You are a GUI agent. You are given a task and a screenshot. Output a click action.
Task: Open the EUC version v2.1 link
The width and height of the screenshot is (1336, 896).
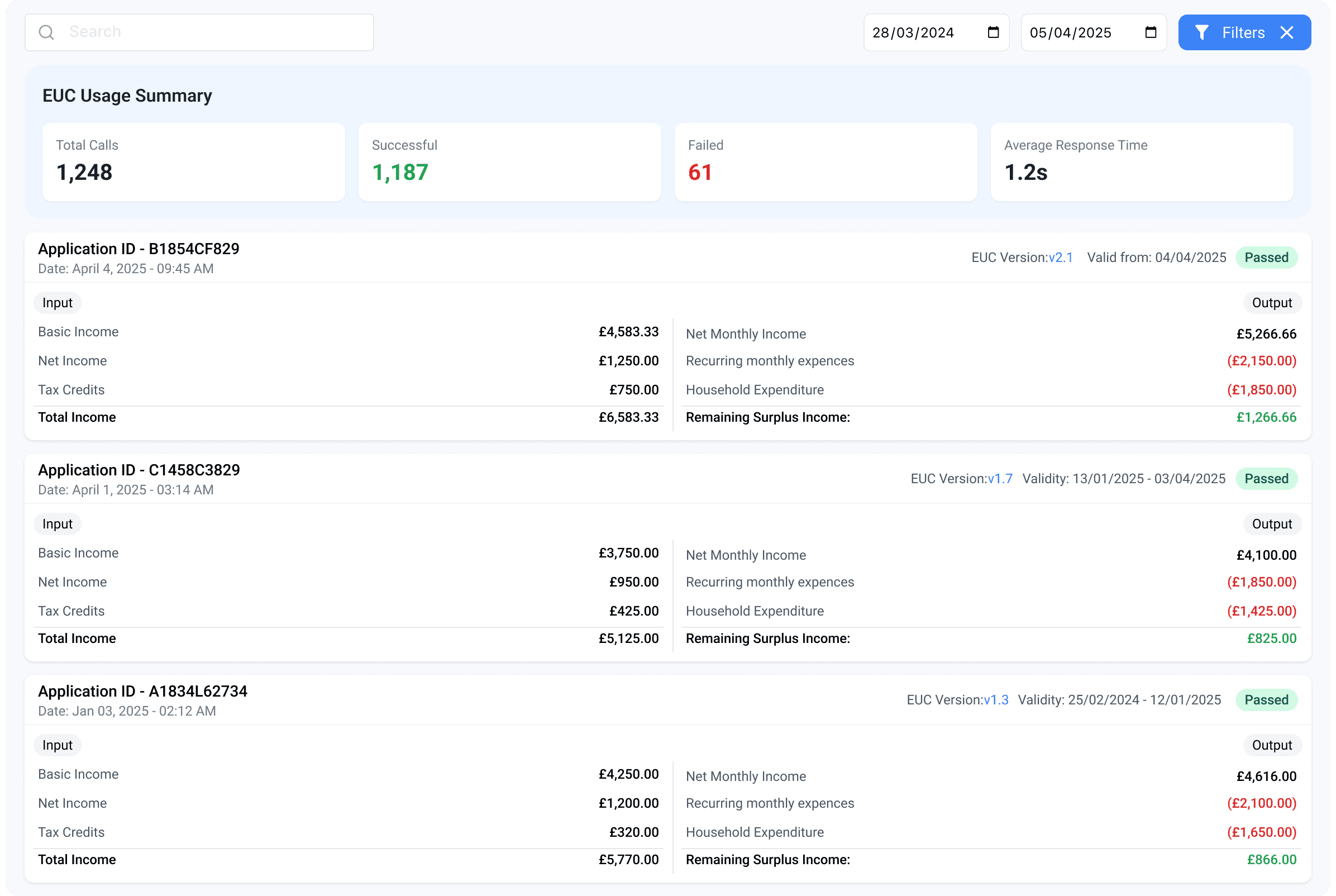(1060, 258)
